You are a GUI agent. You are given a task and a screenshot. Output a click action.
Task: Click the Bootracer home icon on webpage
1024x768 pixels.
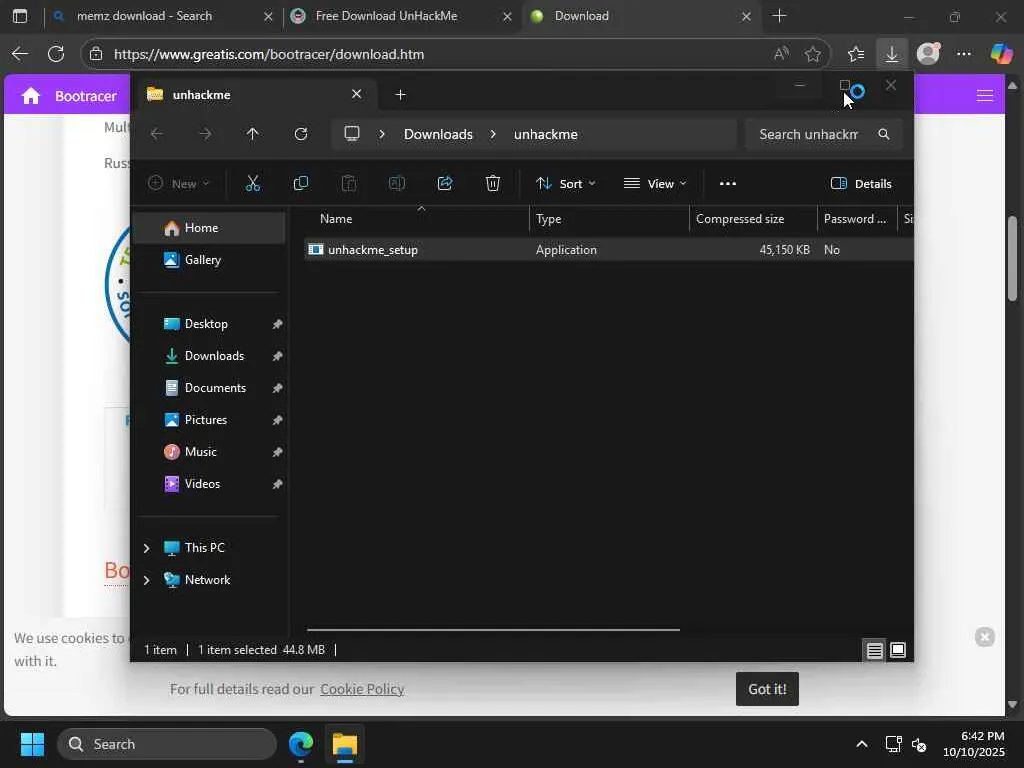pos(31,96)
